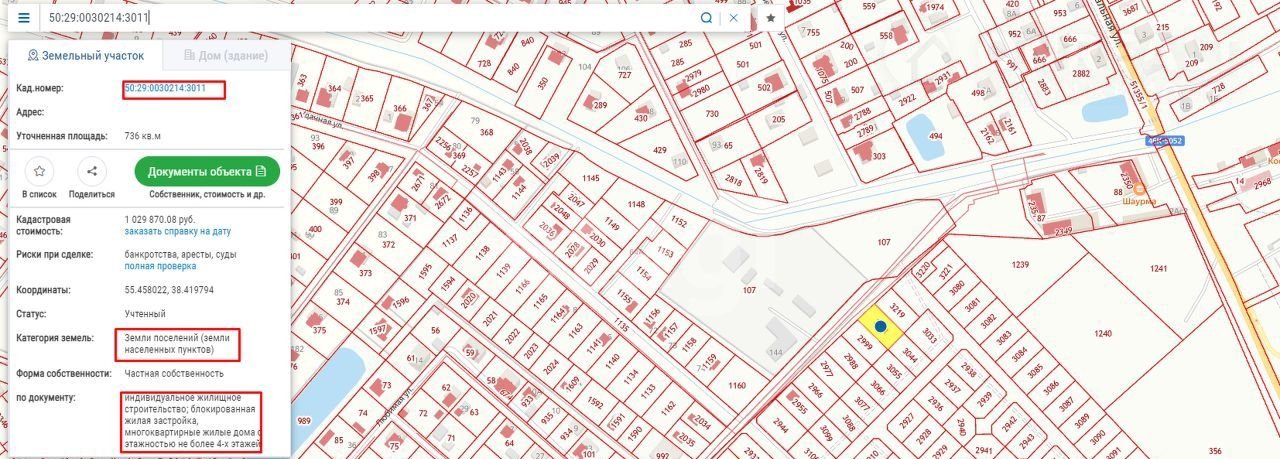Image resolution: width=1280 pixels, height=459 pixels.
Task: Select parcel 494 with the blue pond
Action: [936, 137]
